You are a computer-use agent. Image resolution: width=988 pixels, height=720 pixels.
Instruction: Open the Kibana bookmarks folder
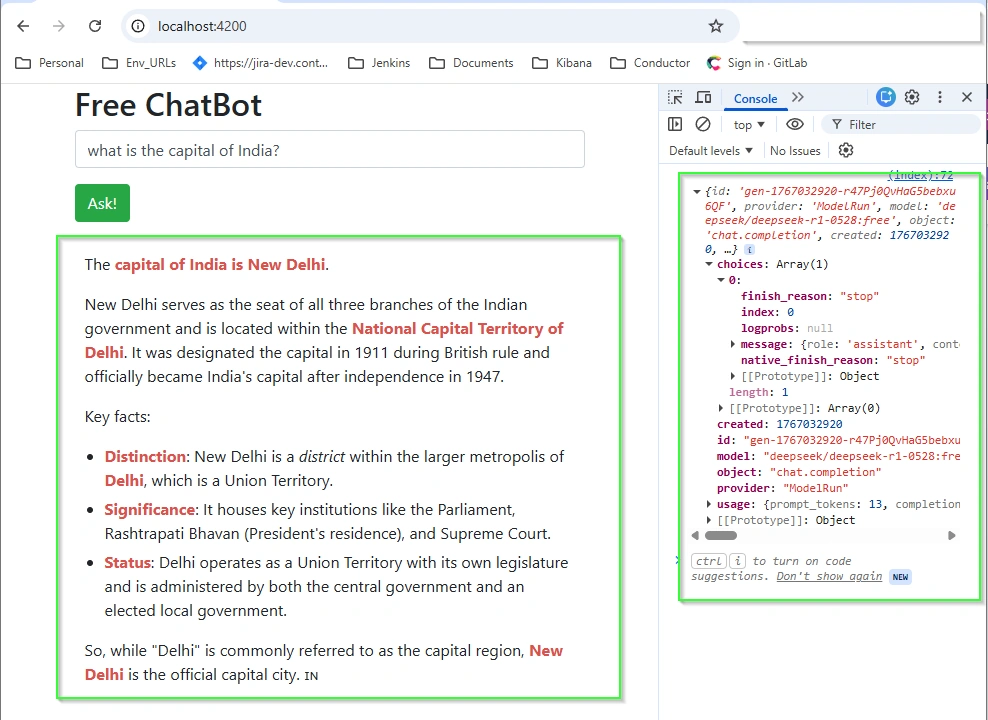[x=562, y=63]
